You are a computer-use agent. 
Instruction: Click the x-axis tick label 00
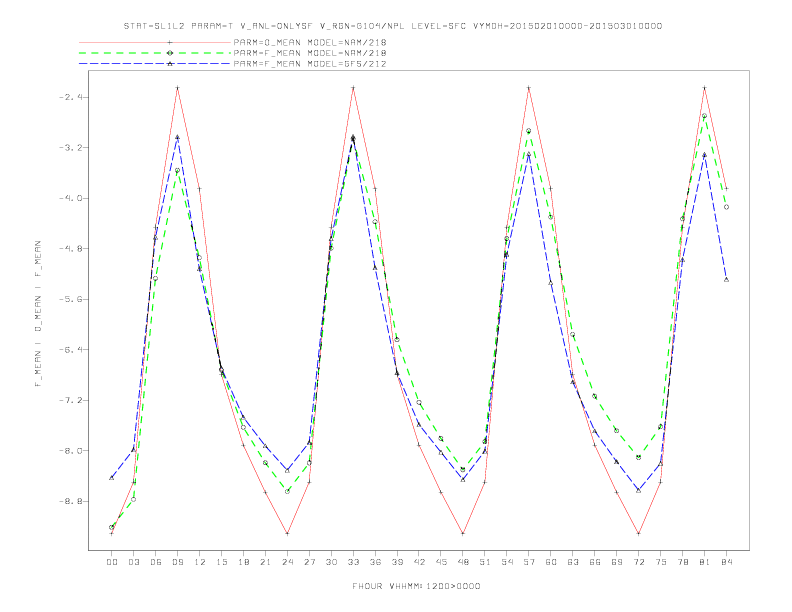point(112,562)
